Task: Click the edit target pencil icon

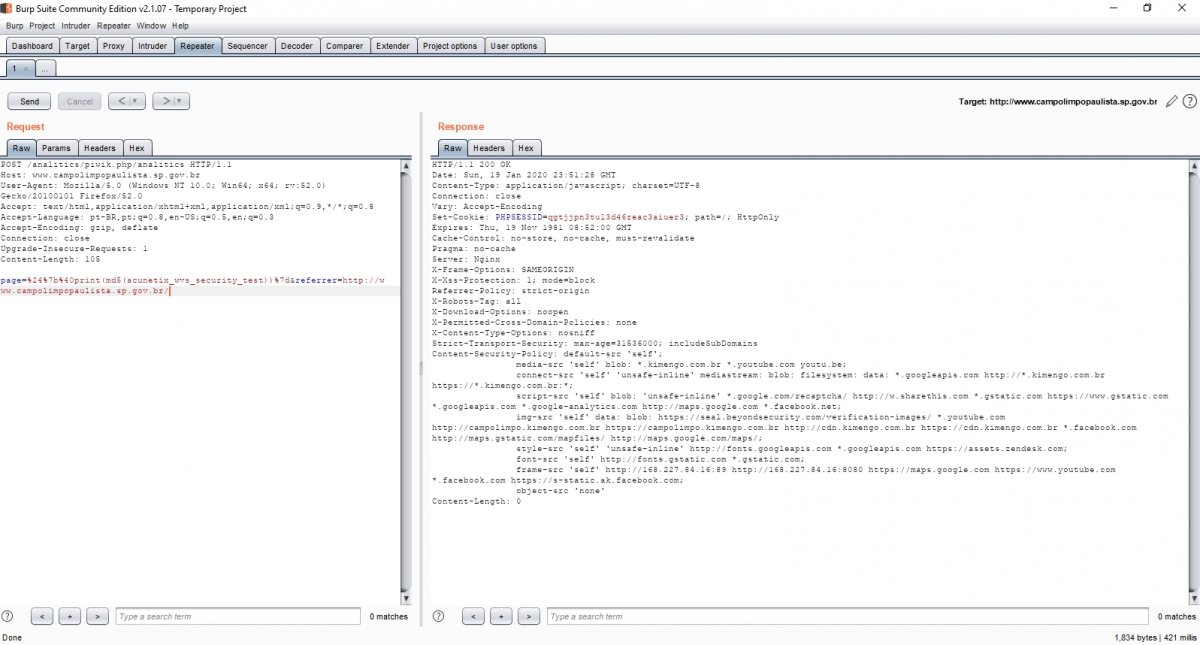Action: coord(1172,101)
